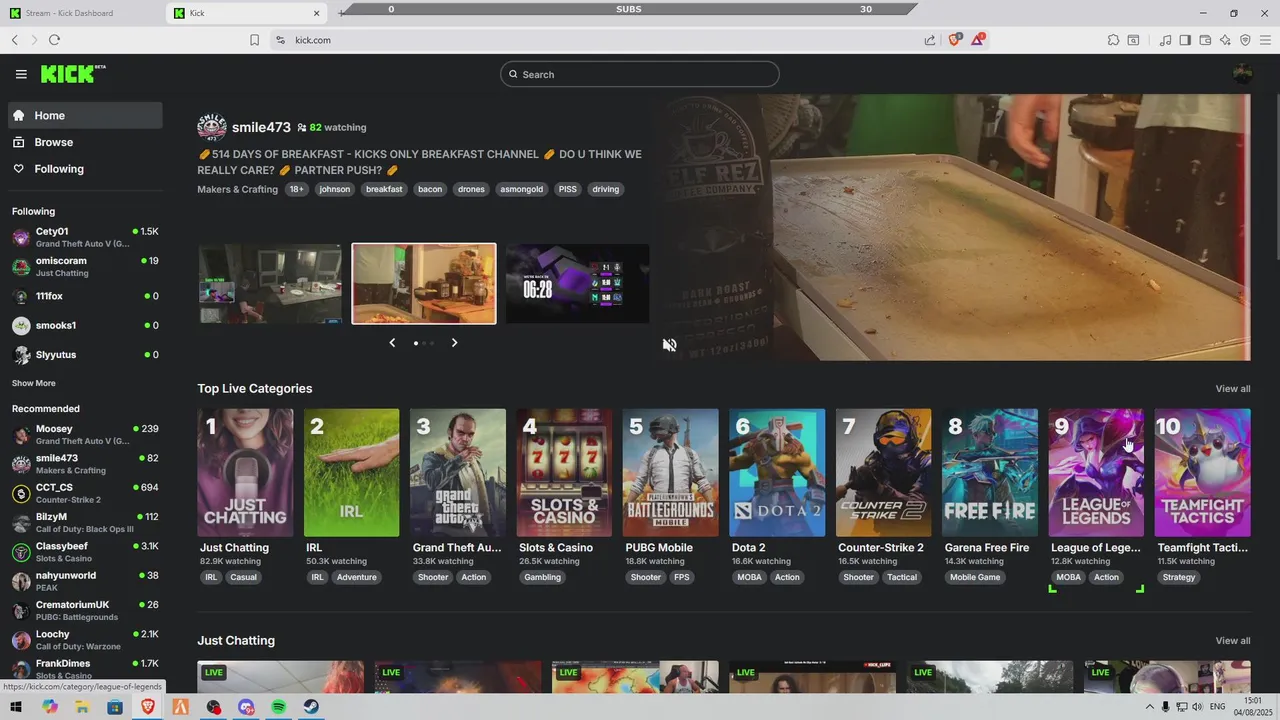Open the Leo AI sparkle icon

point(1225,40)
